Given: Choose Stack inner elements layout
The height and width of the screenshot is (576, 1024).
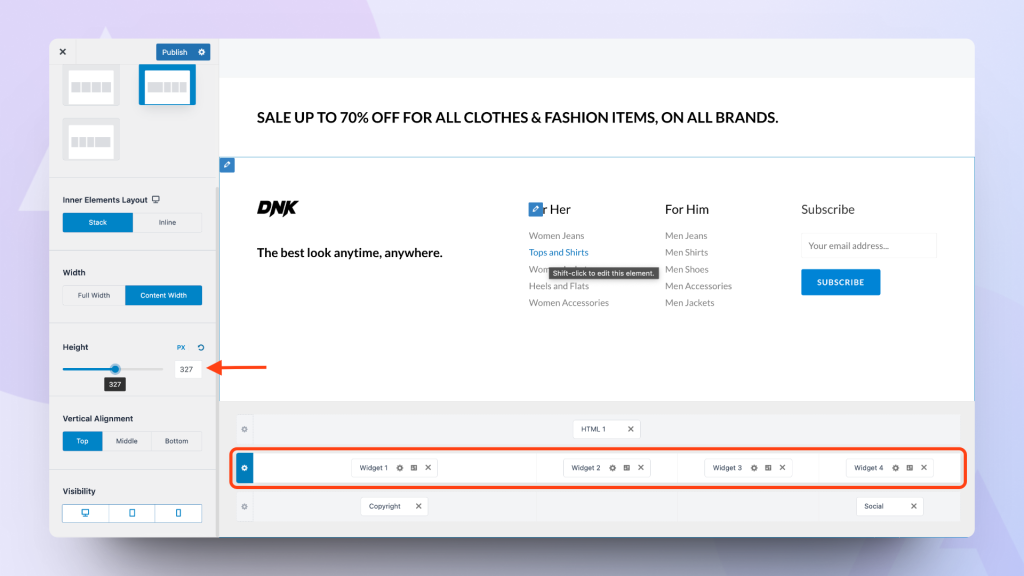Looking at the screenshot, I should point(98,222).
